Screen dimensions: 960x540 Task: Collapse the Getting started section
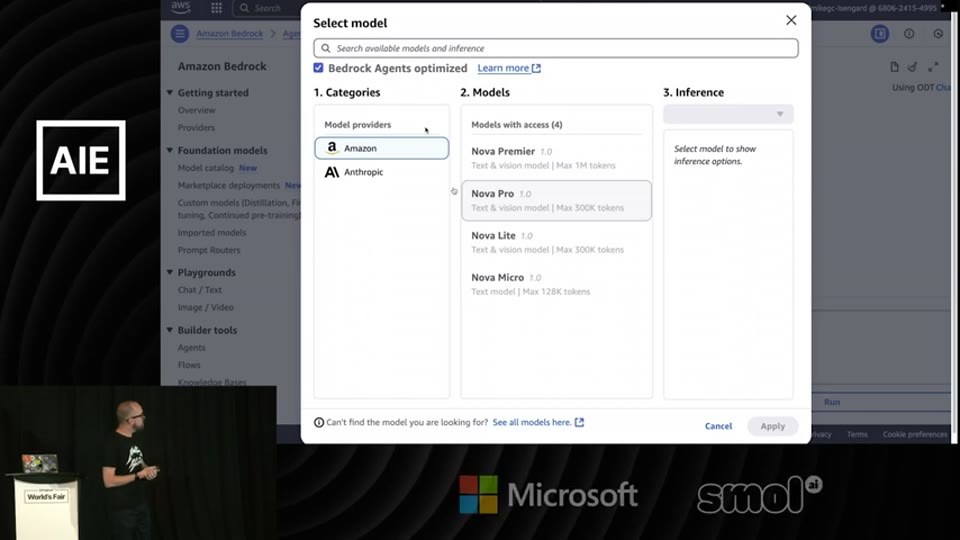(x=170, y=92)
